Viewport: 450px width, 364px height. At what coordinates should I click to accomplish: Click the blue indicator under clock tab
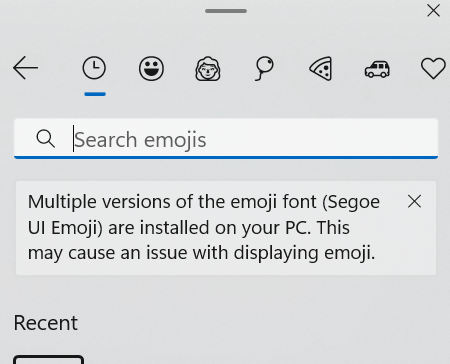tap(95, 94)
